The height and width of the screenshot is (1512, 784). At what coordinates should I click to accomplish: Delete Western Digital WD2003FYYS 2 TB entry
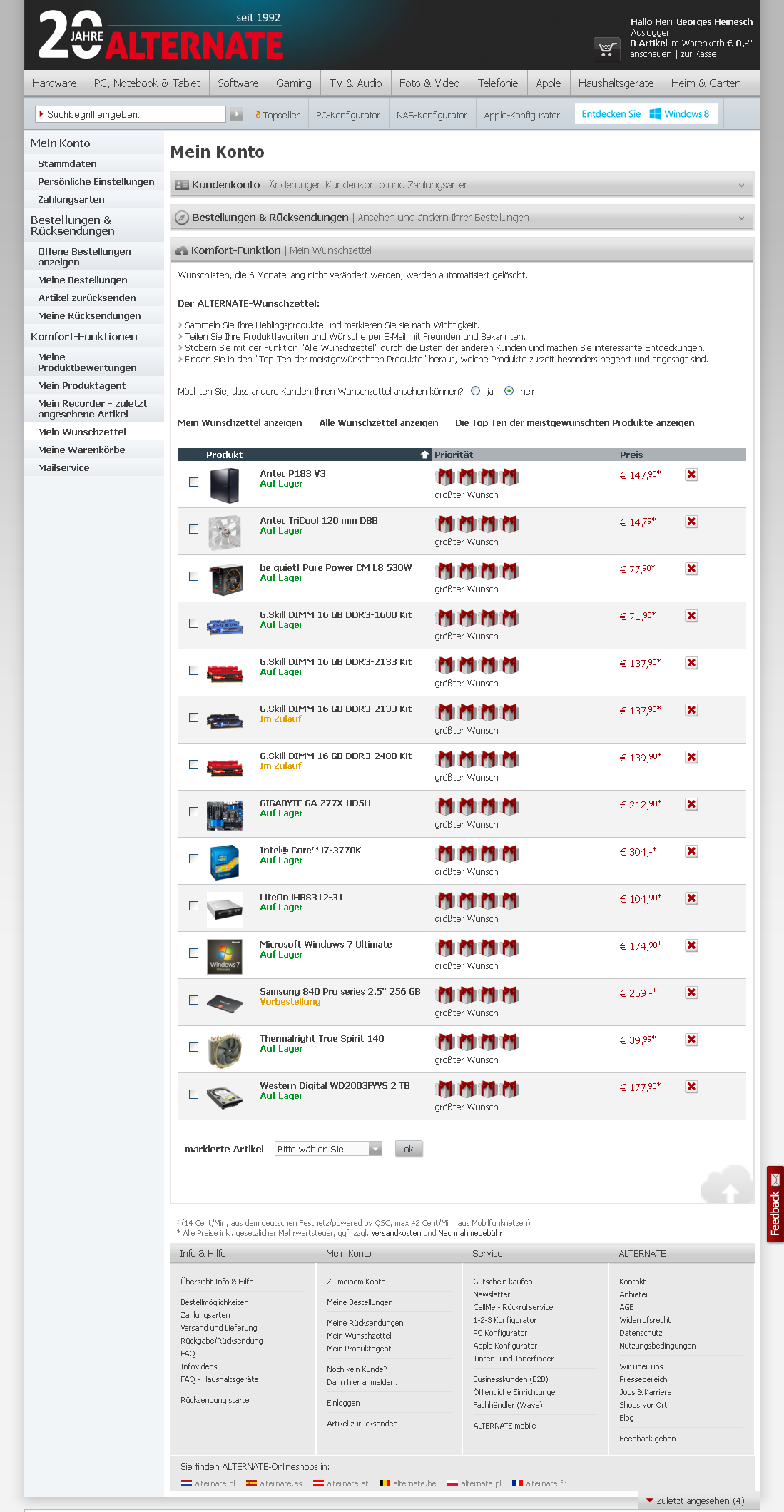(x=691, y=1087)
